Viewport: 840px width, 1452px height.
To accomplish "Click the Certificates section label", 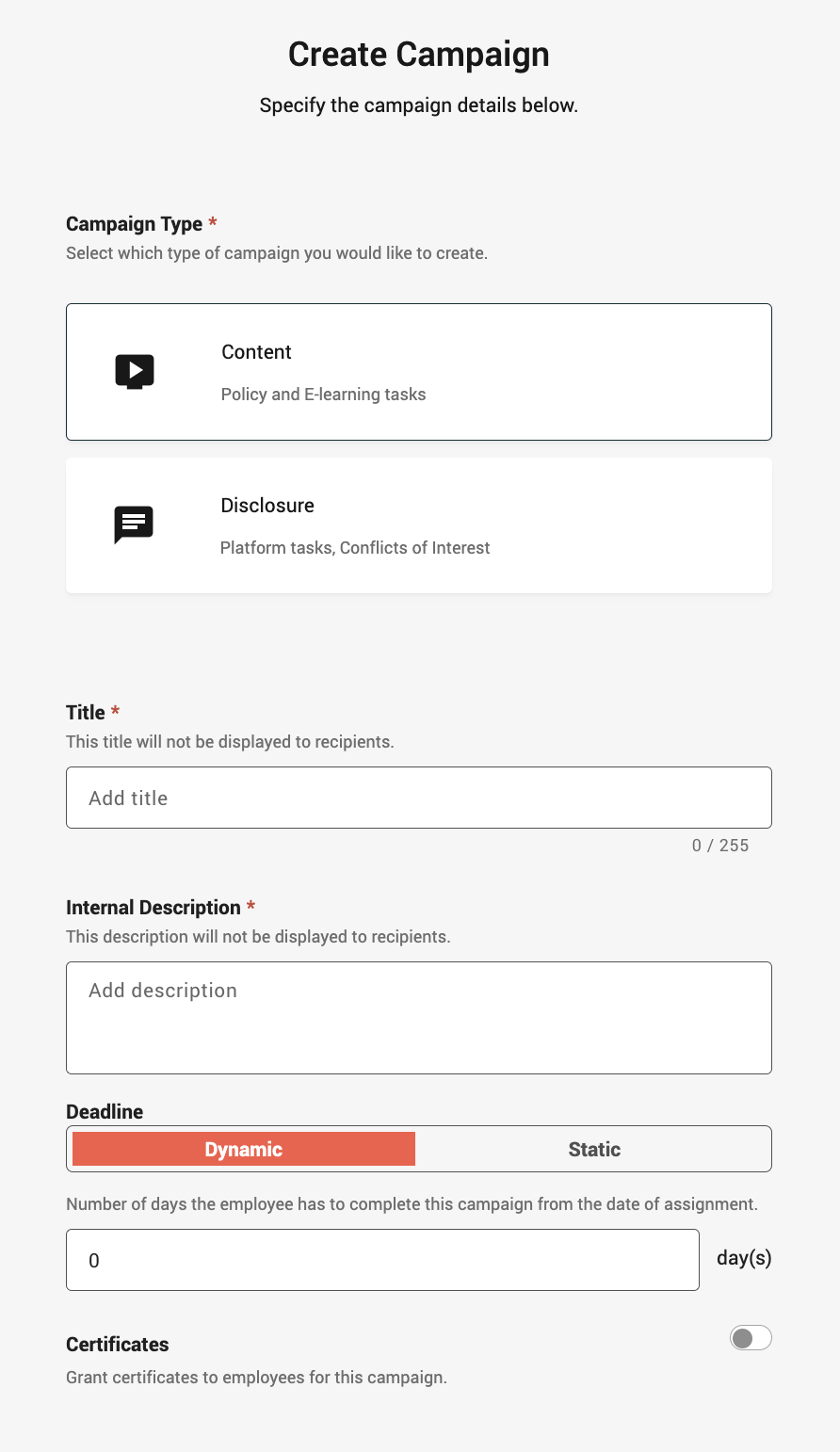I will pos(118,1345).
